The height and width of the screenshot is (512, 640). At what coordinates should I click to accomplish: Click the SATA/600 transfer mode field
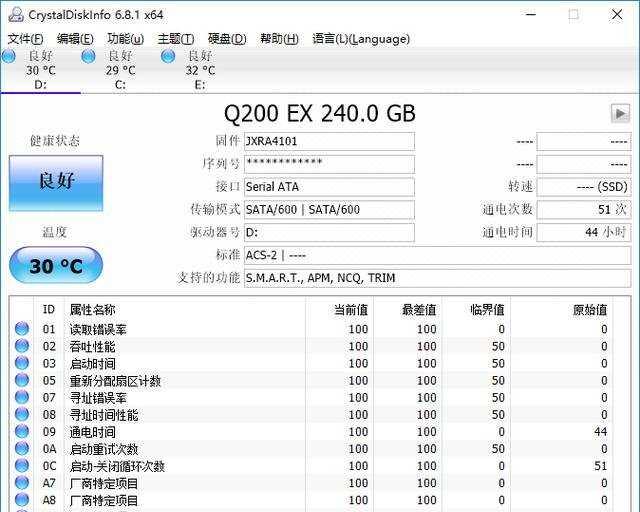pos(329,210)
